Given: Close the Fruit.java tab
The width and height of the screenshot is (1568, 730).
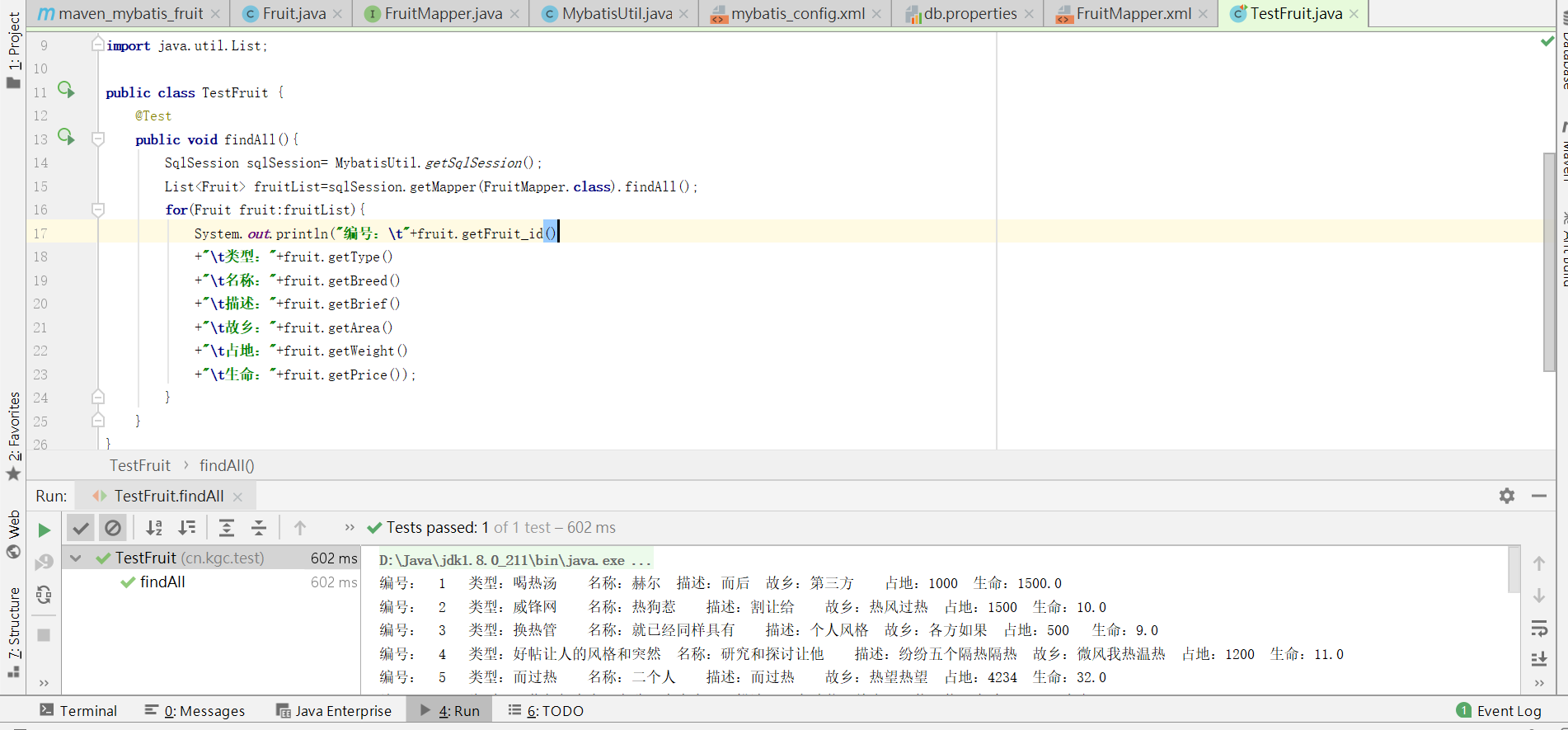Looking at the screenshot, I should (337, 14).
